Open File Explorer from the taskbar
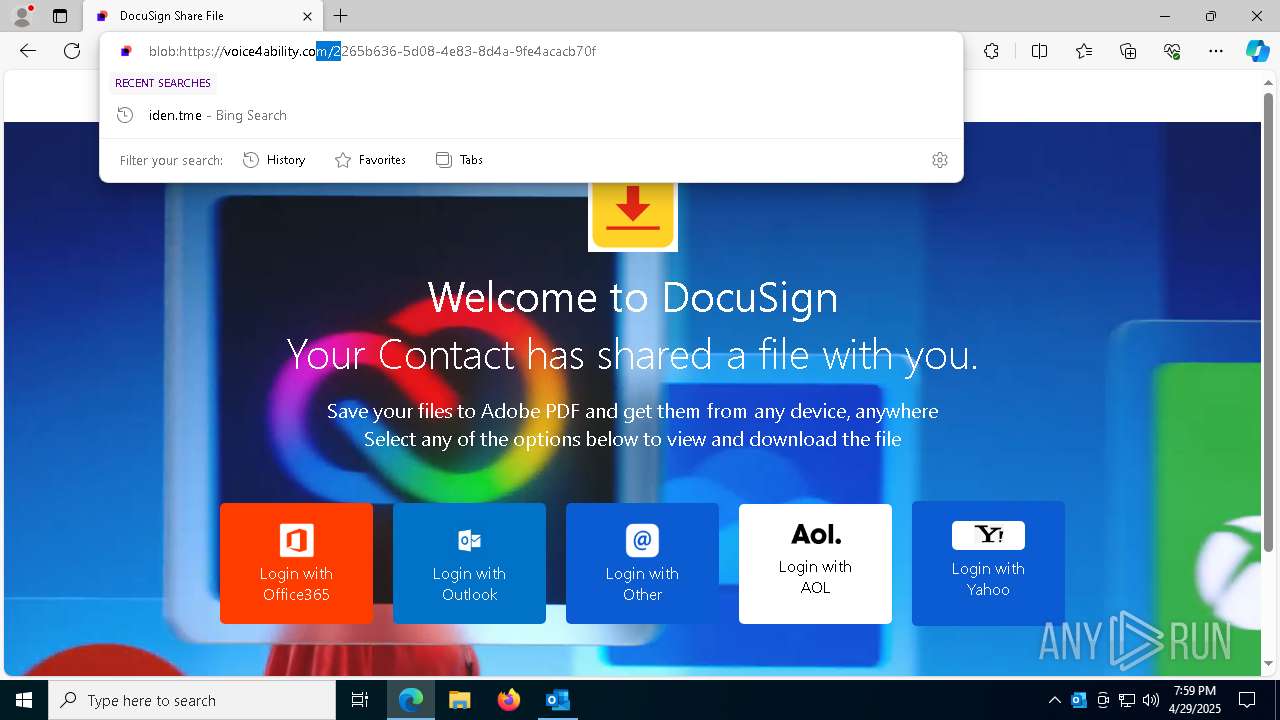This screenshot has height=720, width=1280. [x=459, y=700]
